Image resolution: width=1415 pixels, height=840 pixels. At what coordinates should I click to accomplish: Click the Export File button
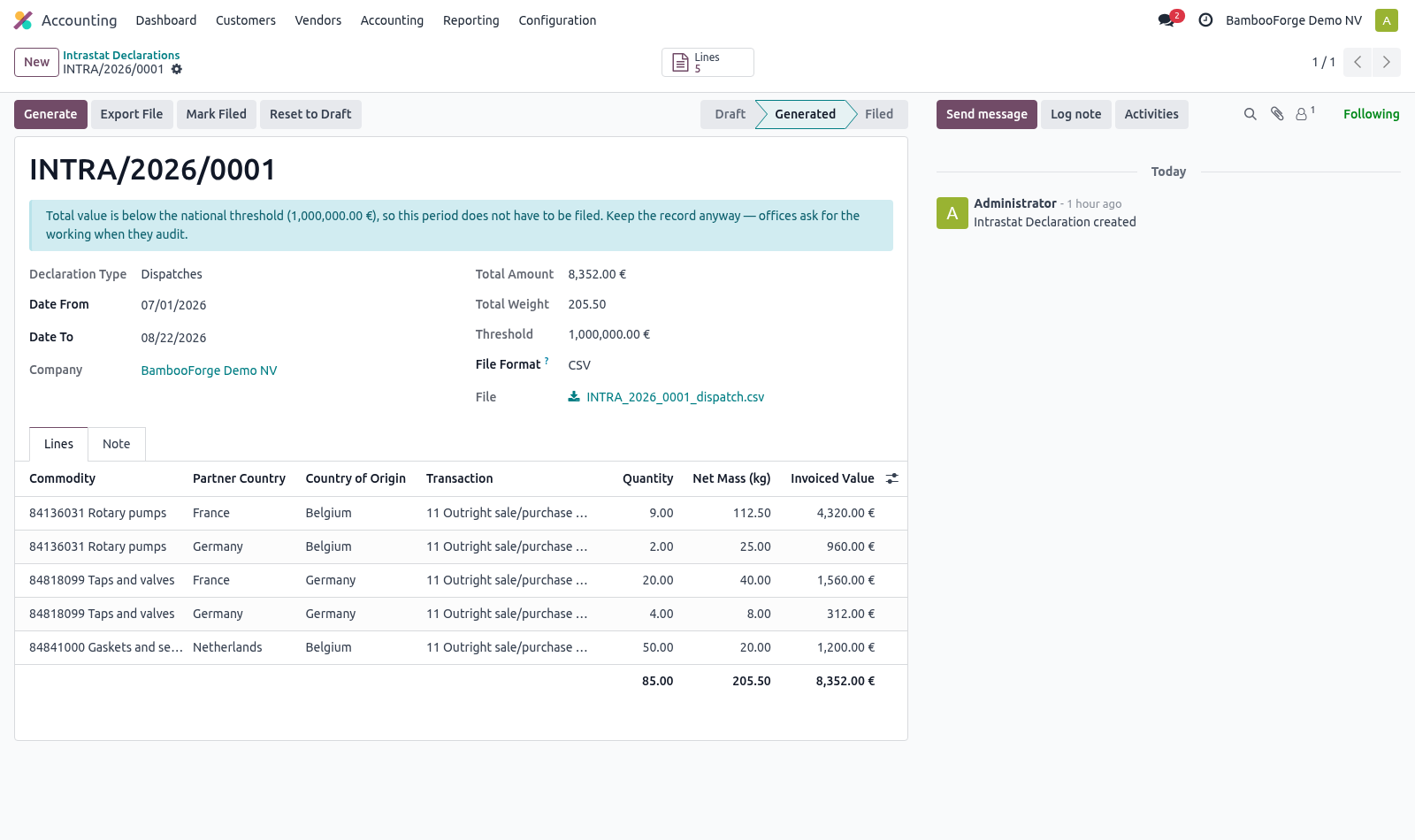[132, 114]
